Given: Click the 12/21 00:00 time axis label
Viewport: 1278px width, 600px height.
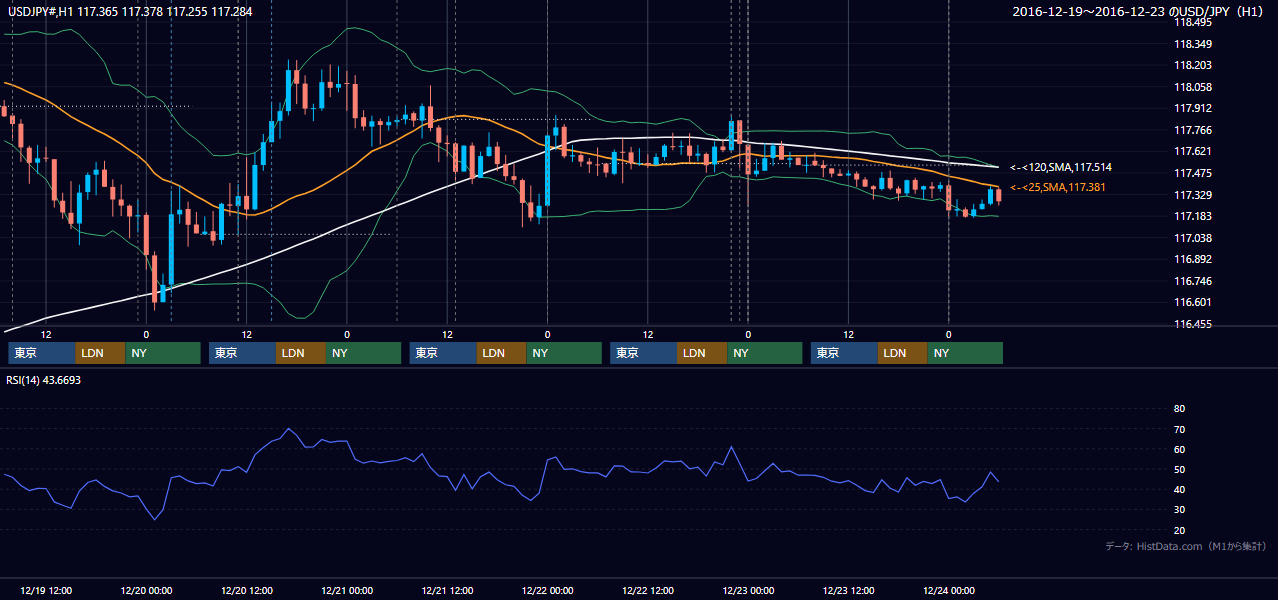Looking at the screenshot, I should (347, 590).
